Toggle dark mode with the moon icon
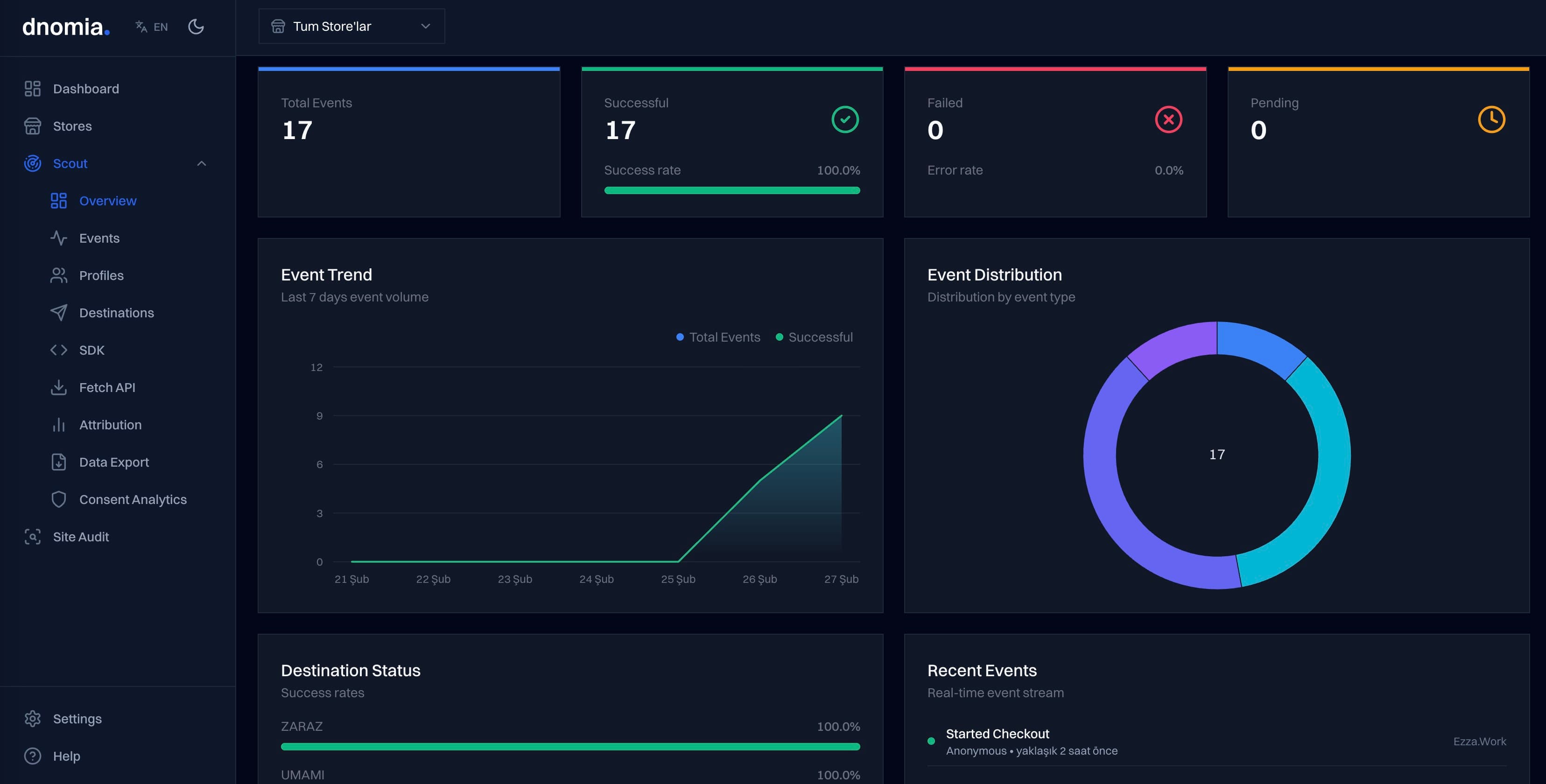The width and height of the screenshot is (1546, 784). [196, 27]
